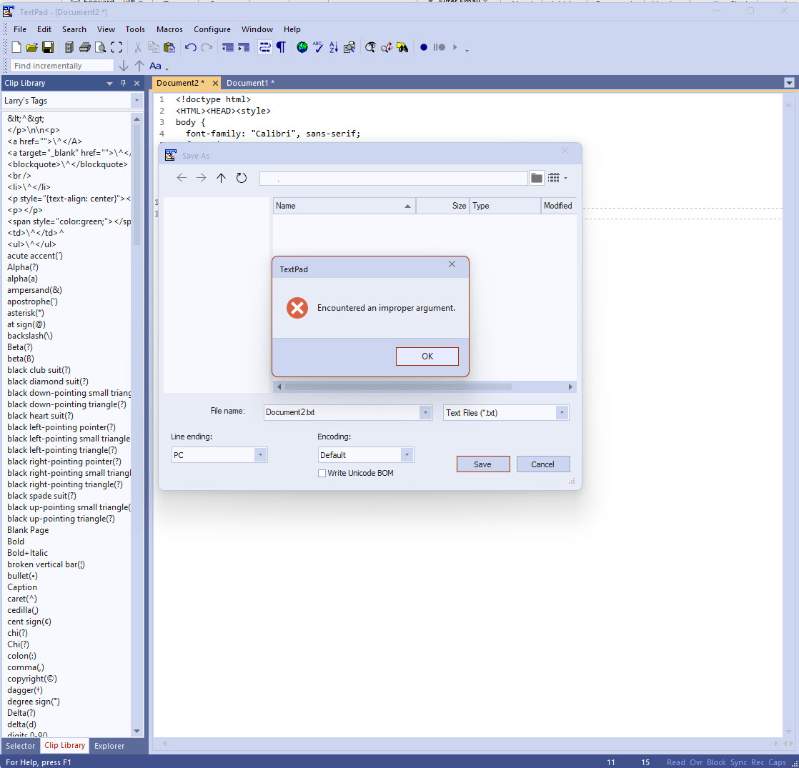Viewport: 799px width, 768px height.
Task: Click the find previous up arrow
Action: coord(139,66)
